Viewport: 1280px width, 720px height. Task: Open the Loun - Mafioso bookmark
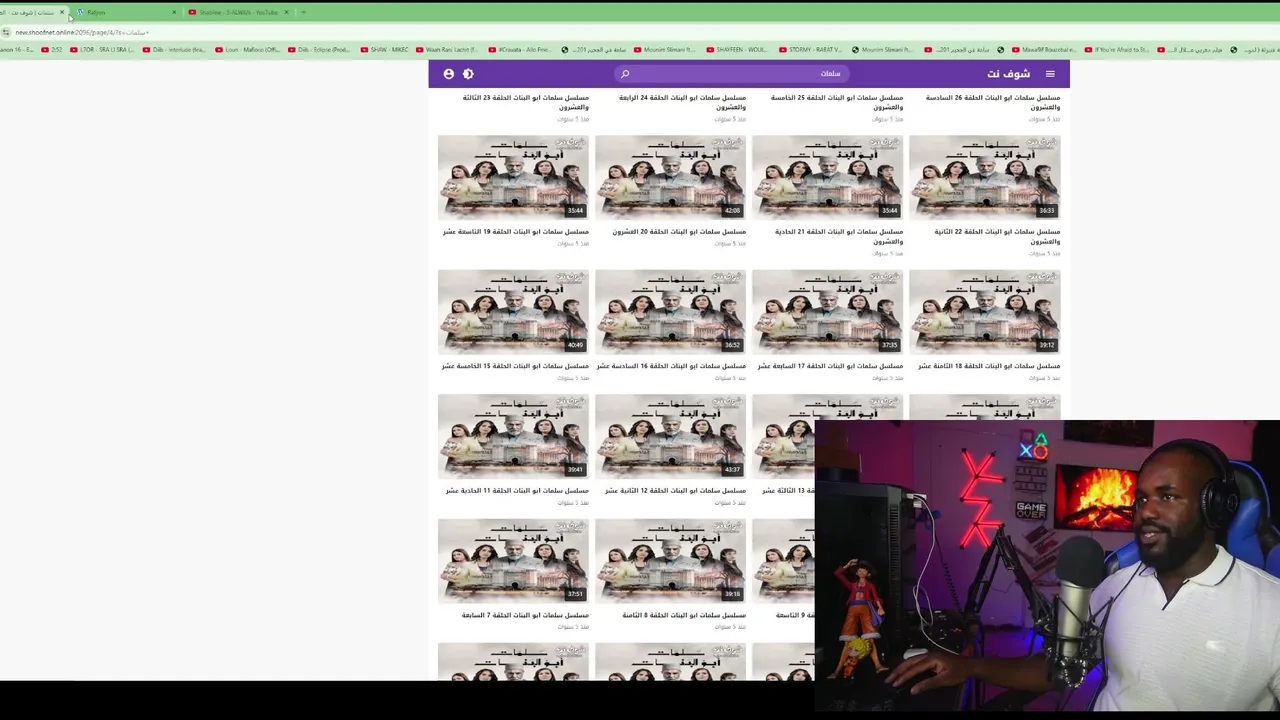click(247, 50)
